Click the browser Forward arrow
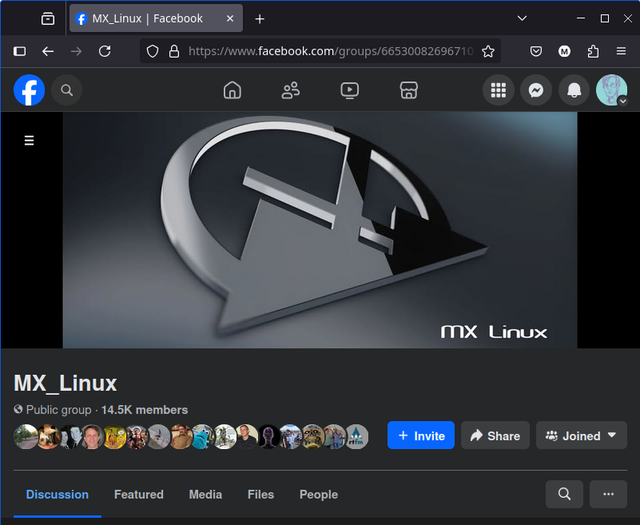Viewport: 640px width, 525px height. click(x=76, y=51)
